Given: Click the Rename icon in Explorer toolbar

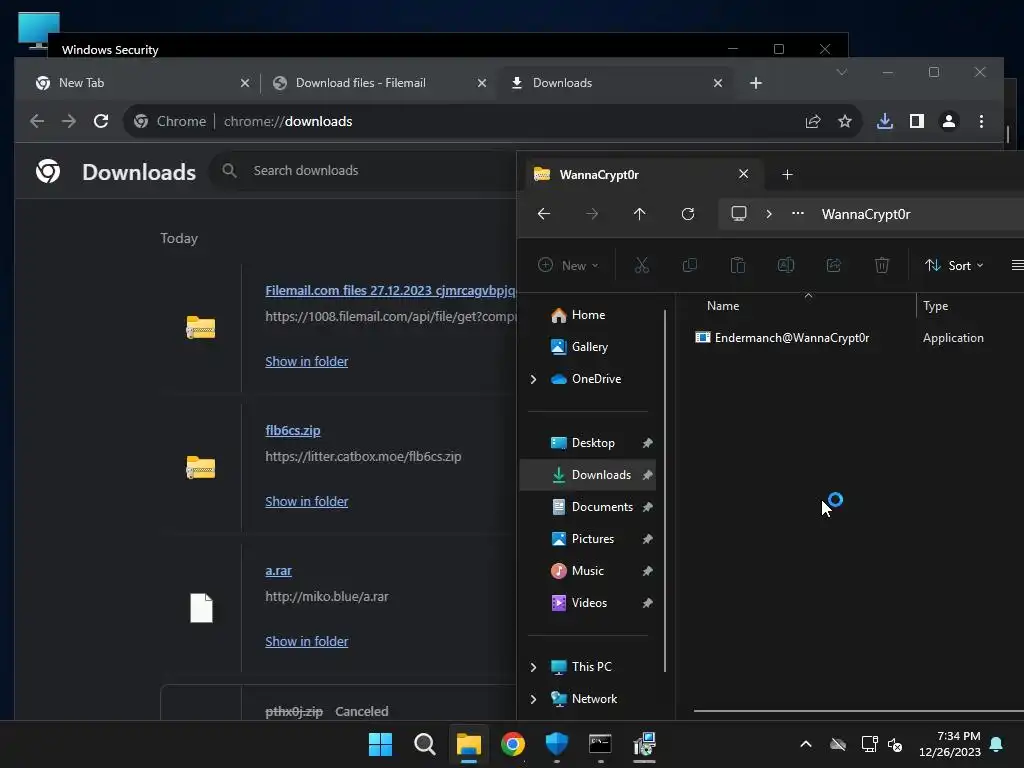Looking at the screenshot, I should coord(786,265).
